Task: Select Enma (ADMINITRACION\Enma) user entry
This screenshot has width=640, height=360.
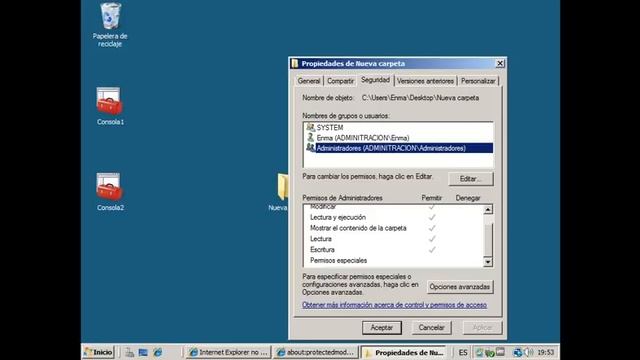Action: [399, 138]
